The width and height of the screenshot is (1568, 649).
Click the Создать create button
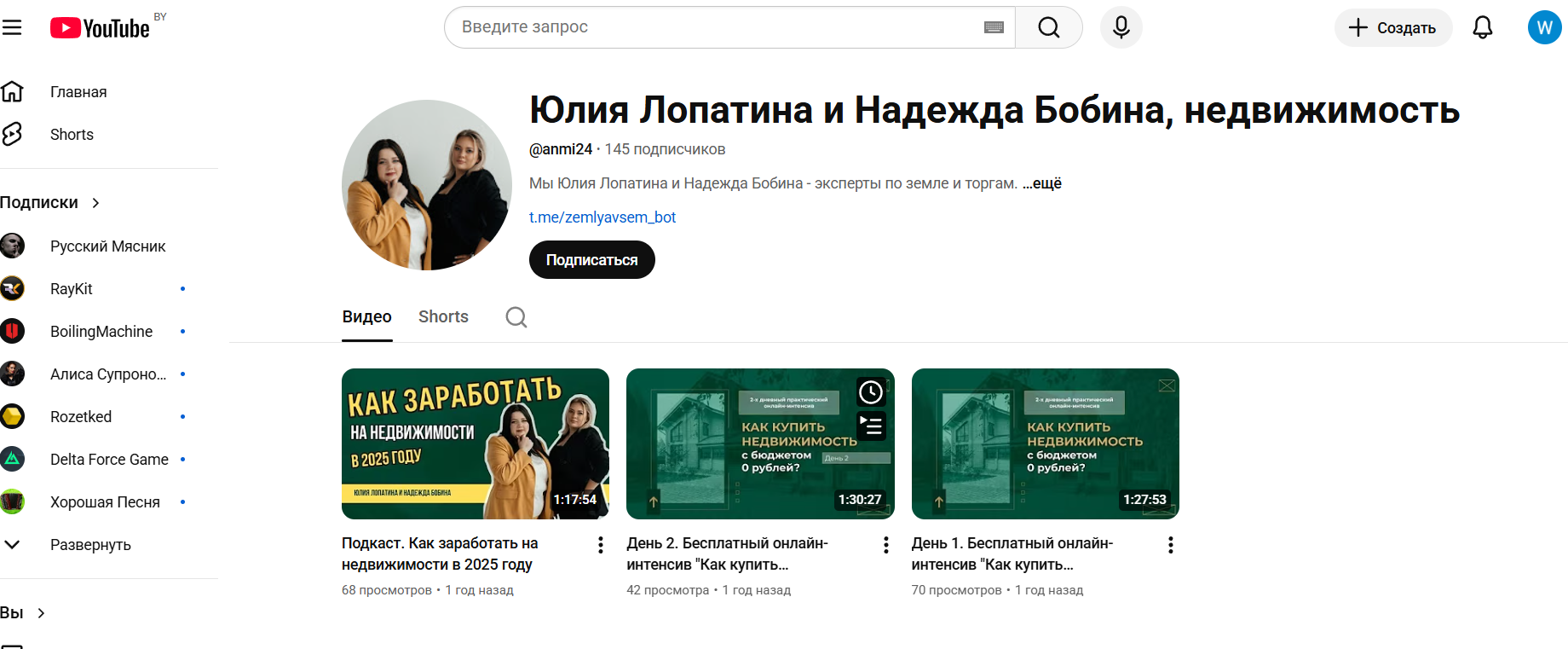click(1393, 27)
